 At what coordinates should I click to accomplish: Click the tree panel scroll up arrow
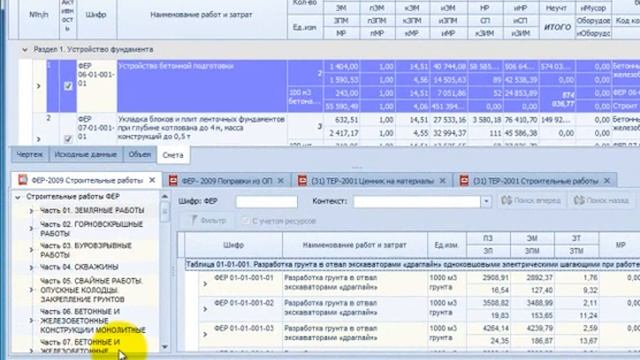(165, 196)
